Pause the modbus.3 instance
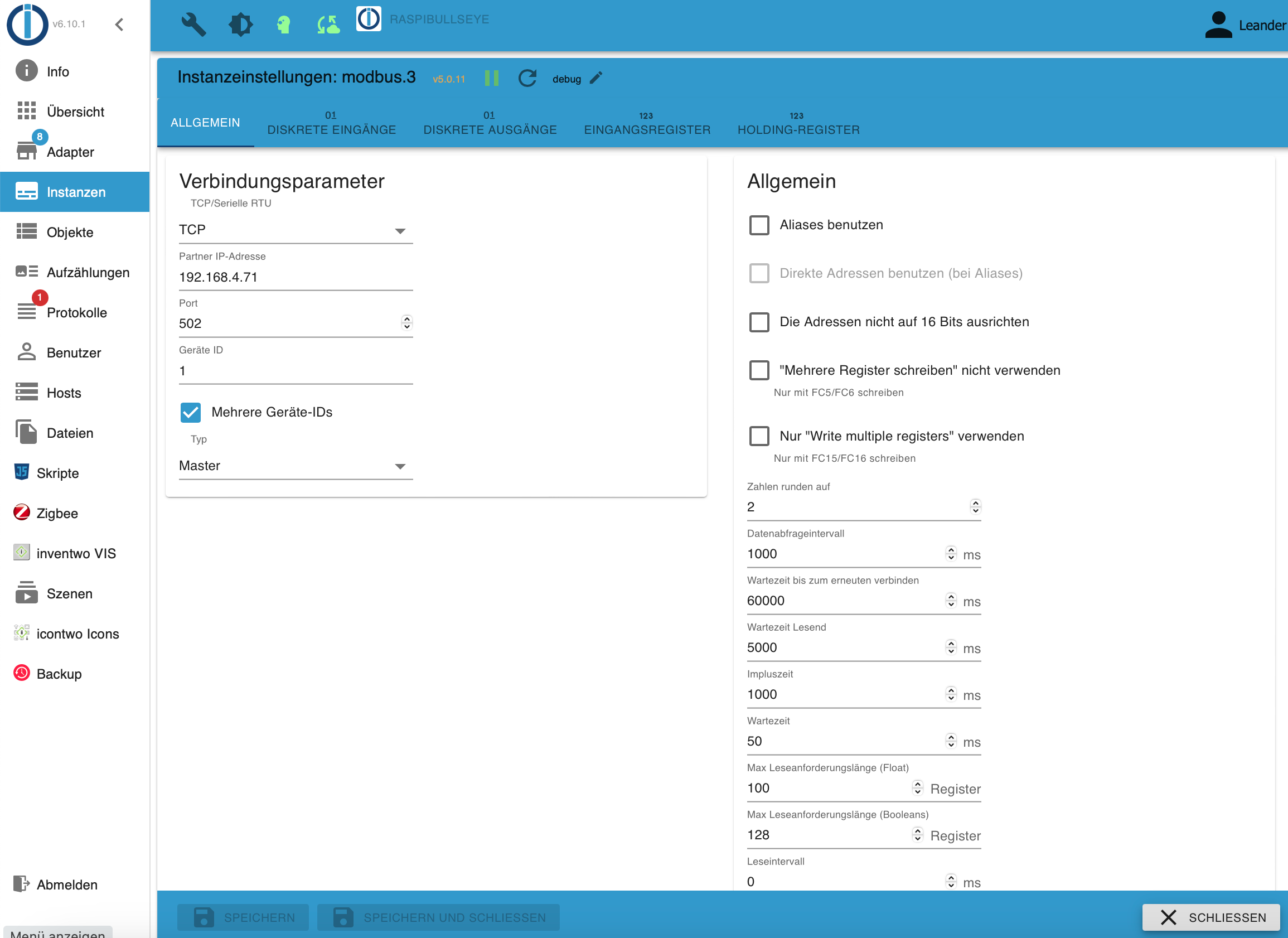This screenshot has height=938, width=1288. [491, 79]
